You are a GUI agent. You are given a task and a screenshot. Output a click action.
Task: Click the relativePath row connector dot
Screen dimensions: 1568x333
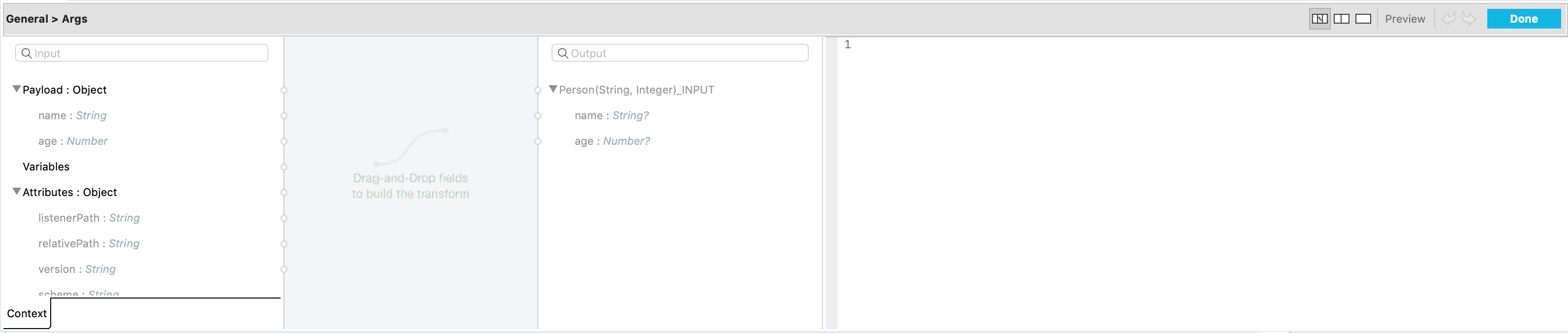pyautogui.click(x=283, y=243)
